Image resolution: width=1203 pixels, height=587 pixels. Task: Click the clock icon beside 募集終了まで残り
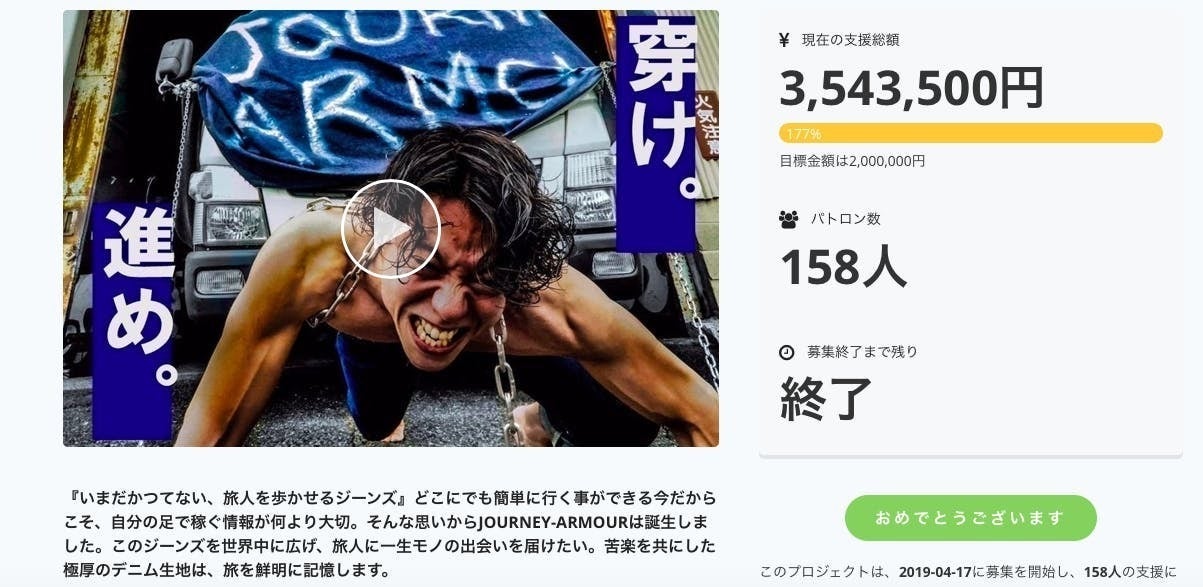point(787,352)
